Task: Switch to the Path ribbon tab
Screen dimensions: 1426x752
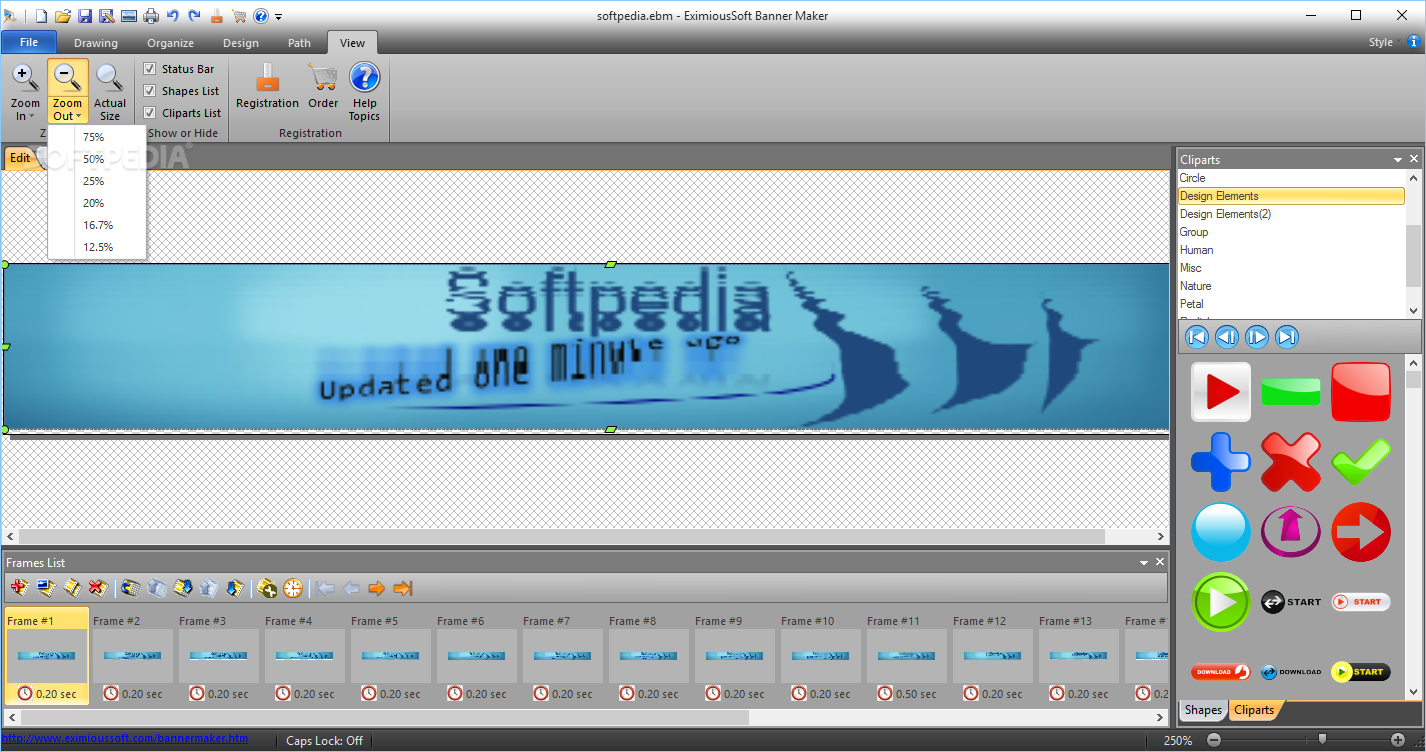Action: pos(299,43)
